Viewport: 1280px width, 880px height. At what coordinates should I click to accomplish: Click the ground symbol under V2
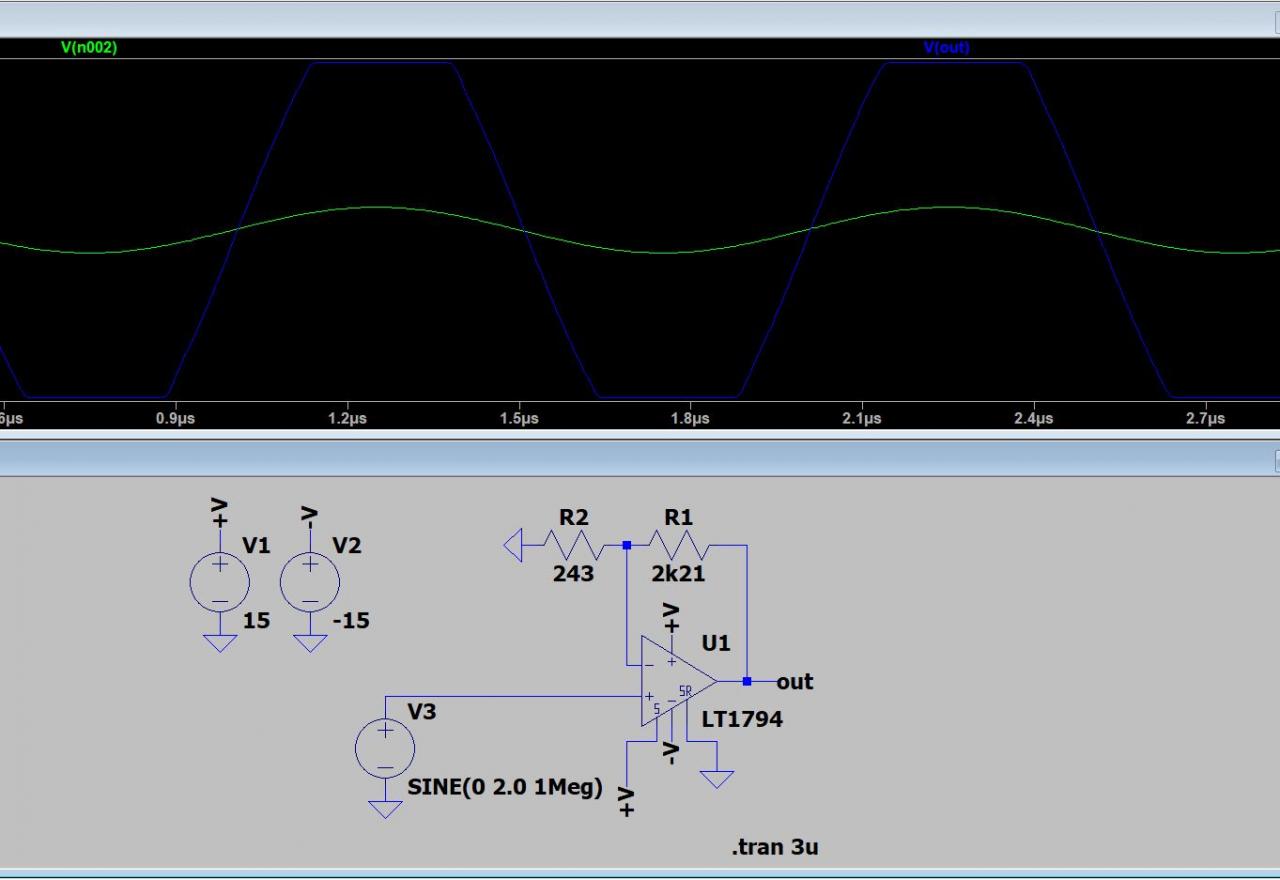[310, 643]
